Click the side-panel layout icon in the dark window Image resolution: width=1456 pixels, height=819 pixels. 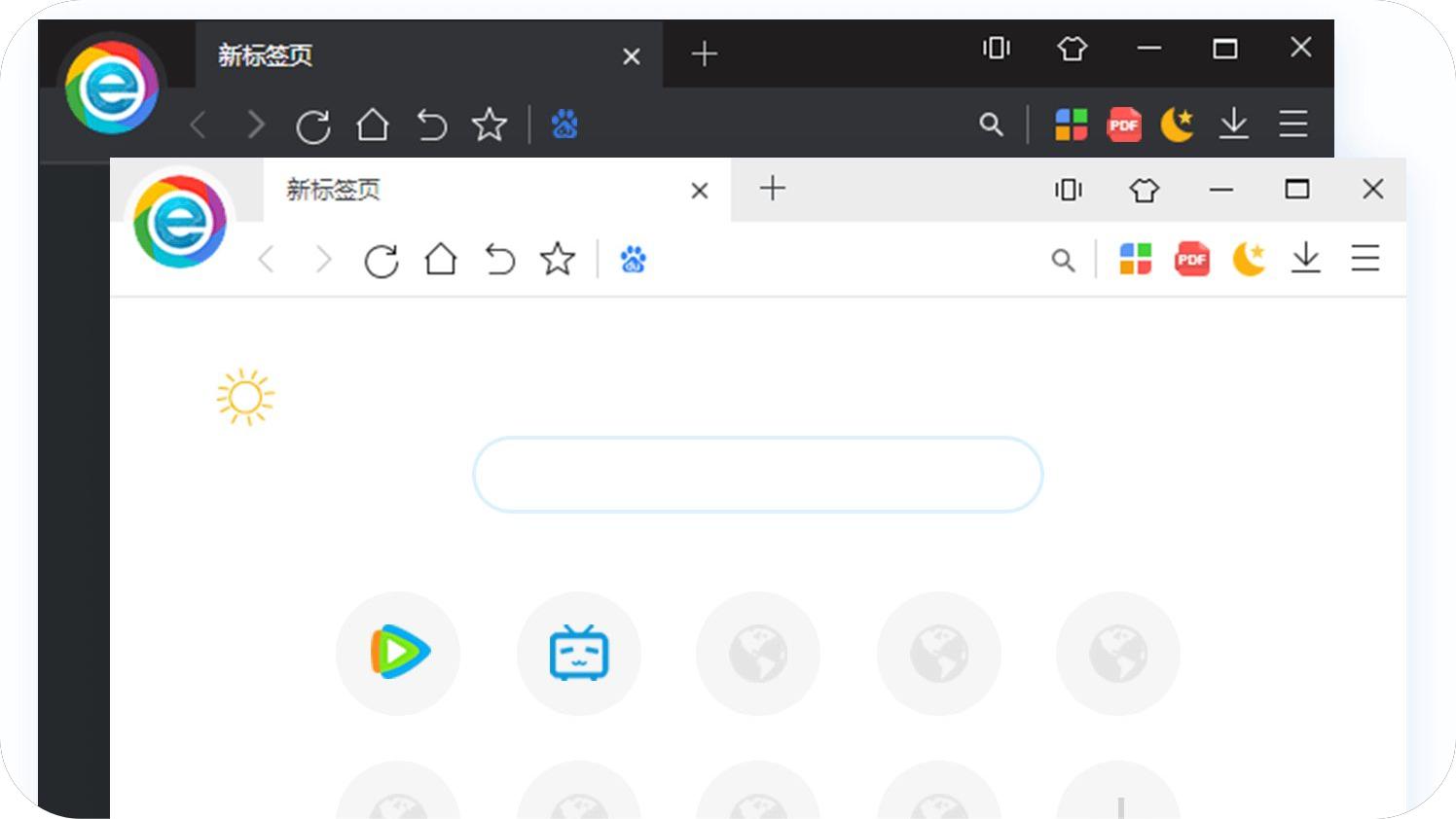[997, 48]
